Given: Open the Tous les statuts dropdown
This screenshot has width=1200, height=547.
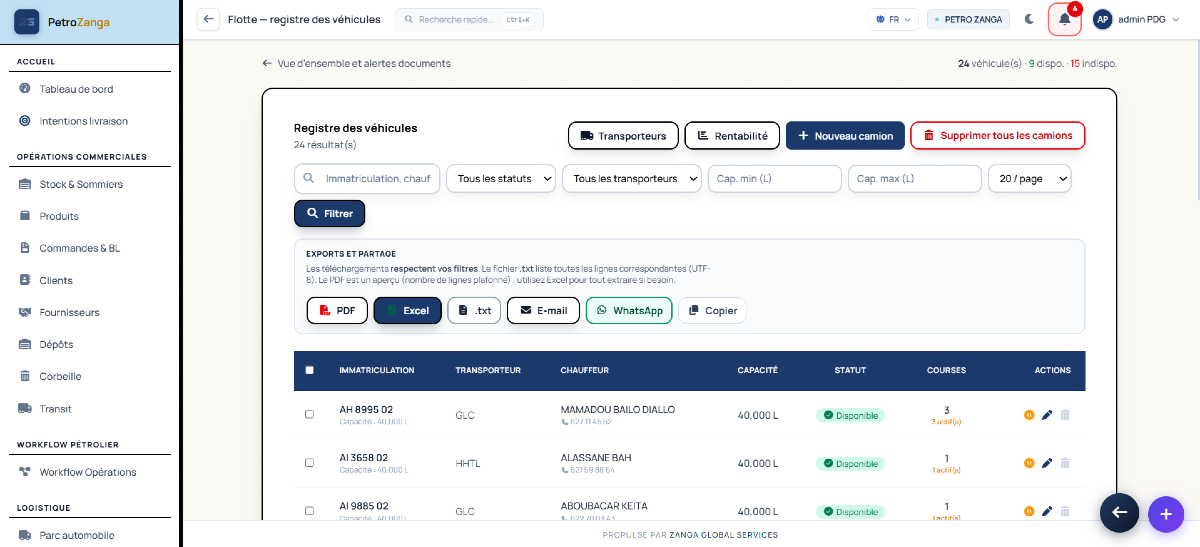Looking at the screenshot, I should tap(501, 179).
